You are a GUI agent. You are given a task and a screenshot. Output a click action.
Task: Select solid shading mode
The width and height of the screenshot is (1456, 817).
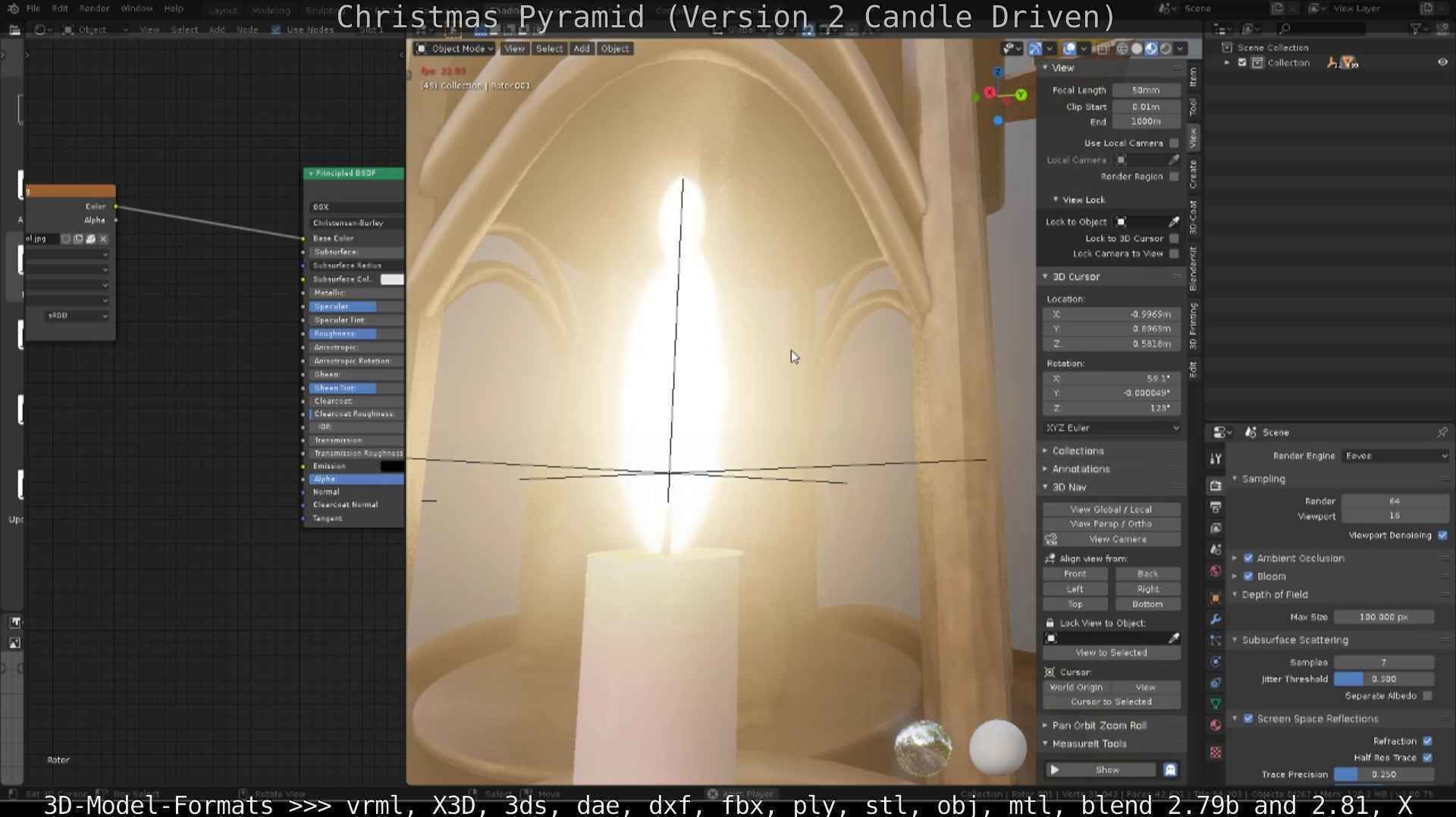pos(1137,49)
